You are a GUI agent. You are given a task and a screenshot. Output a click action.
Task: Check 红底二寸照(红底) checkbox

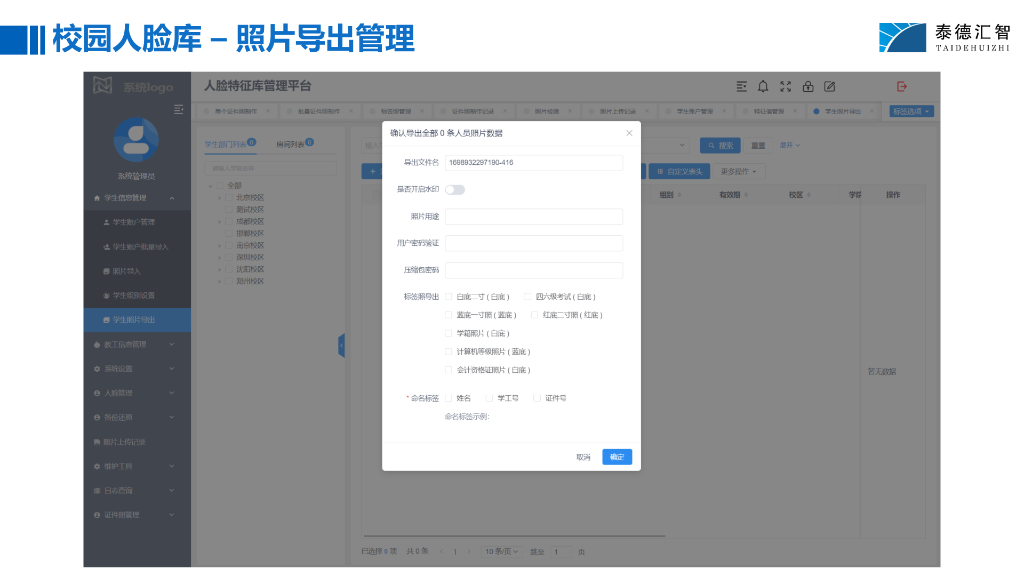[534, 315]
